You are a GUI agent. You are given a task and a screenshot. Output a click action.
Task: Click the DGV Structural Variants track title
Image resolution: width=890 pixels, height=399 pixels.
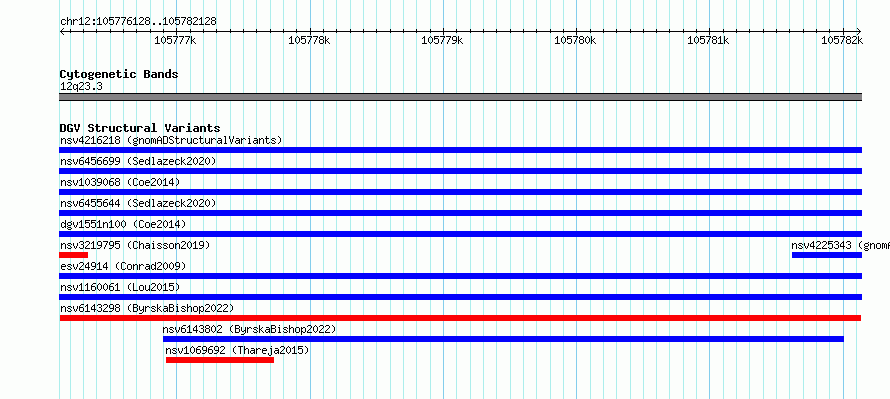pyautogui.click(x=140, y=128)
